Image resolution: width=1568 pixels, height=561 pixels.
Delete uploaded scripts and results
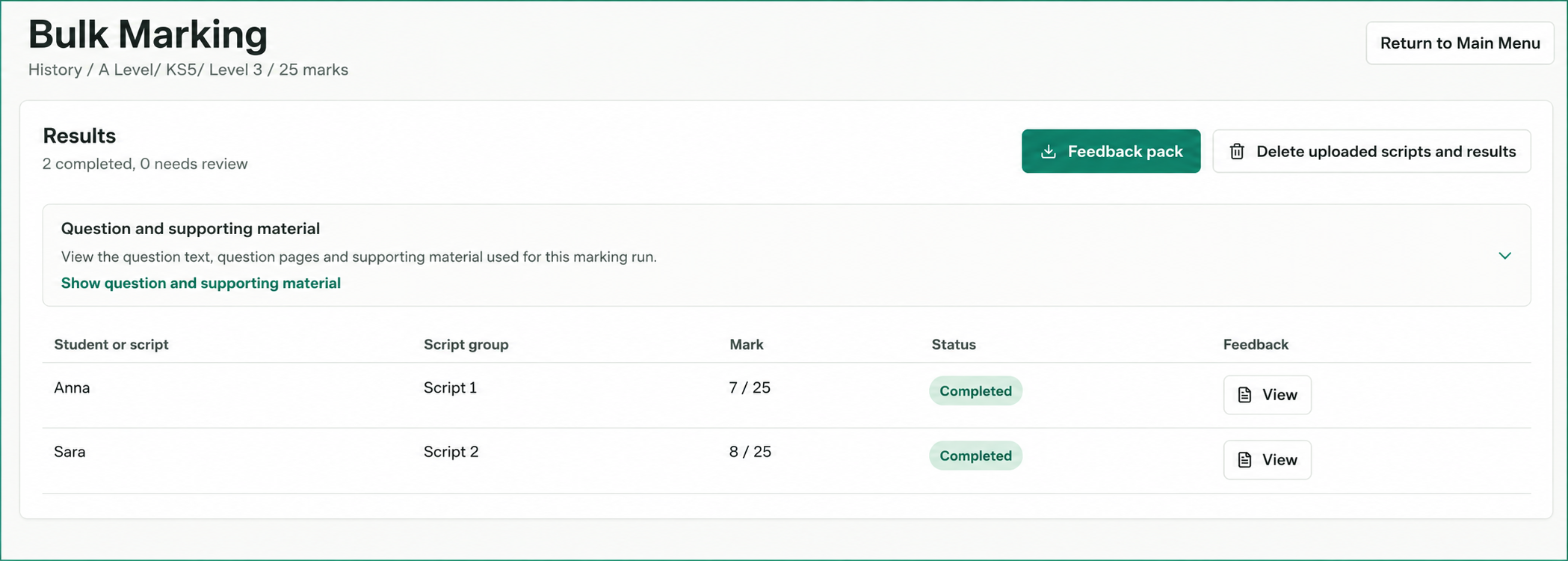coord(1371,151)
